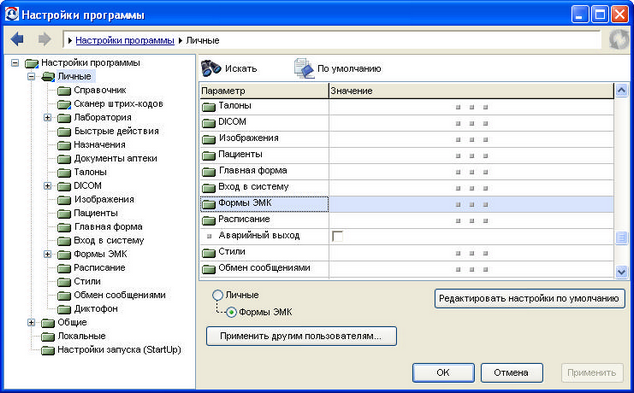Click the 'Отмена' button
Image resolution: width=634 pixels, height=393 pixels.
pos(511,372)
